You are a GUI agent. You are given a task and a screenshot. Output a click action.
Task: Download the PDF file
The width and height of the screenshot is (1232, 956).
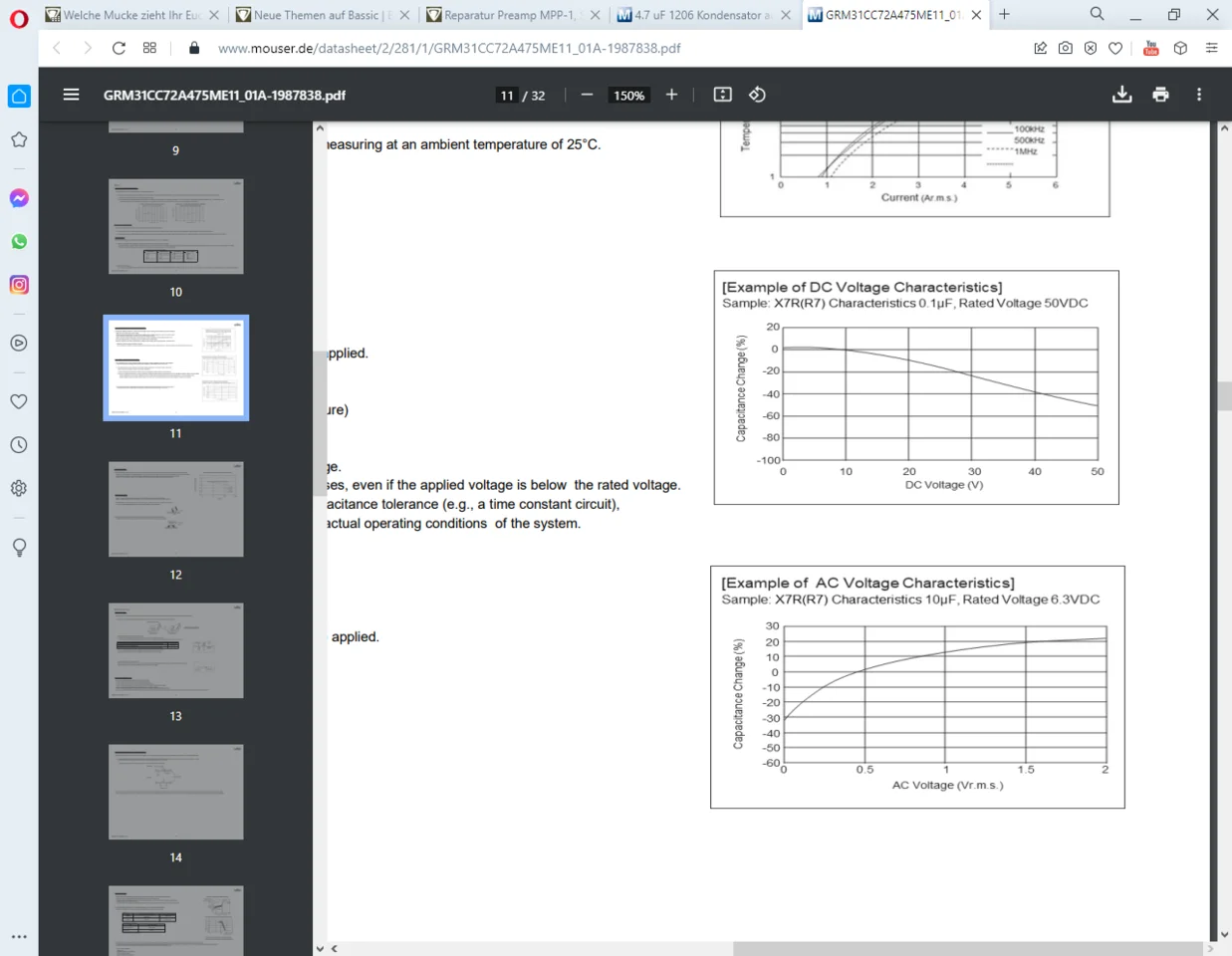point(1121,95)
